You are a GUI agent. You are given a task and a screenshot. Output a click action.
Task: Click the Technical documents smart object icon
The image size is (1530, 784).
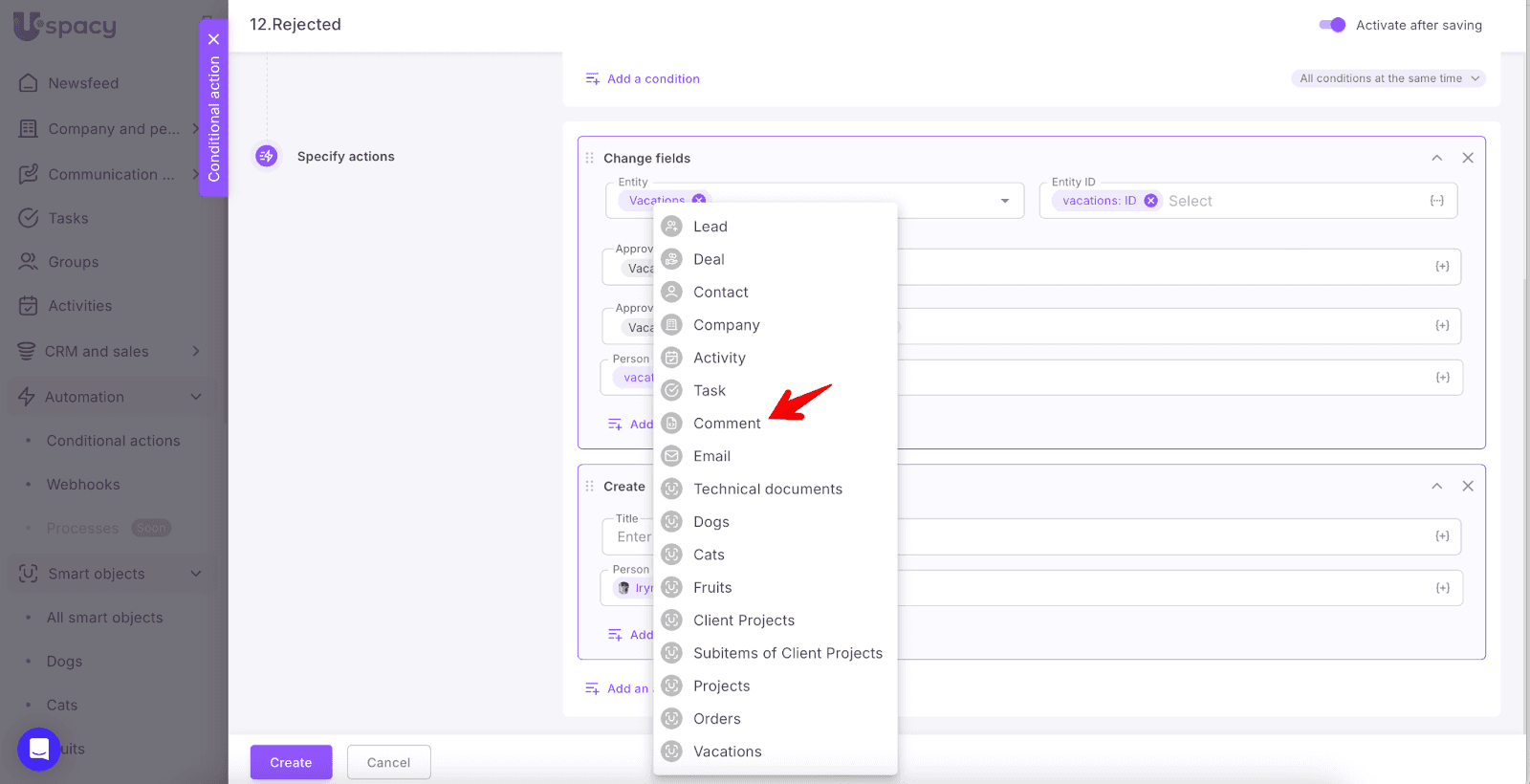(x=672, y=489)
